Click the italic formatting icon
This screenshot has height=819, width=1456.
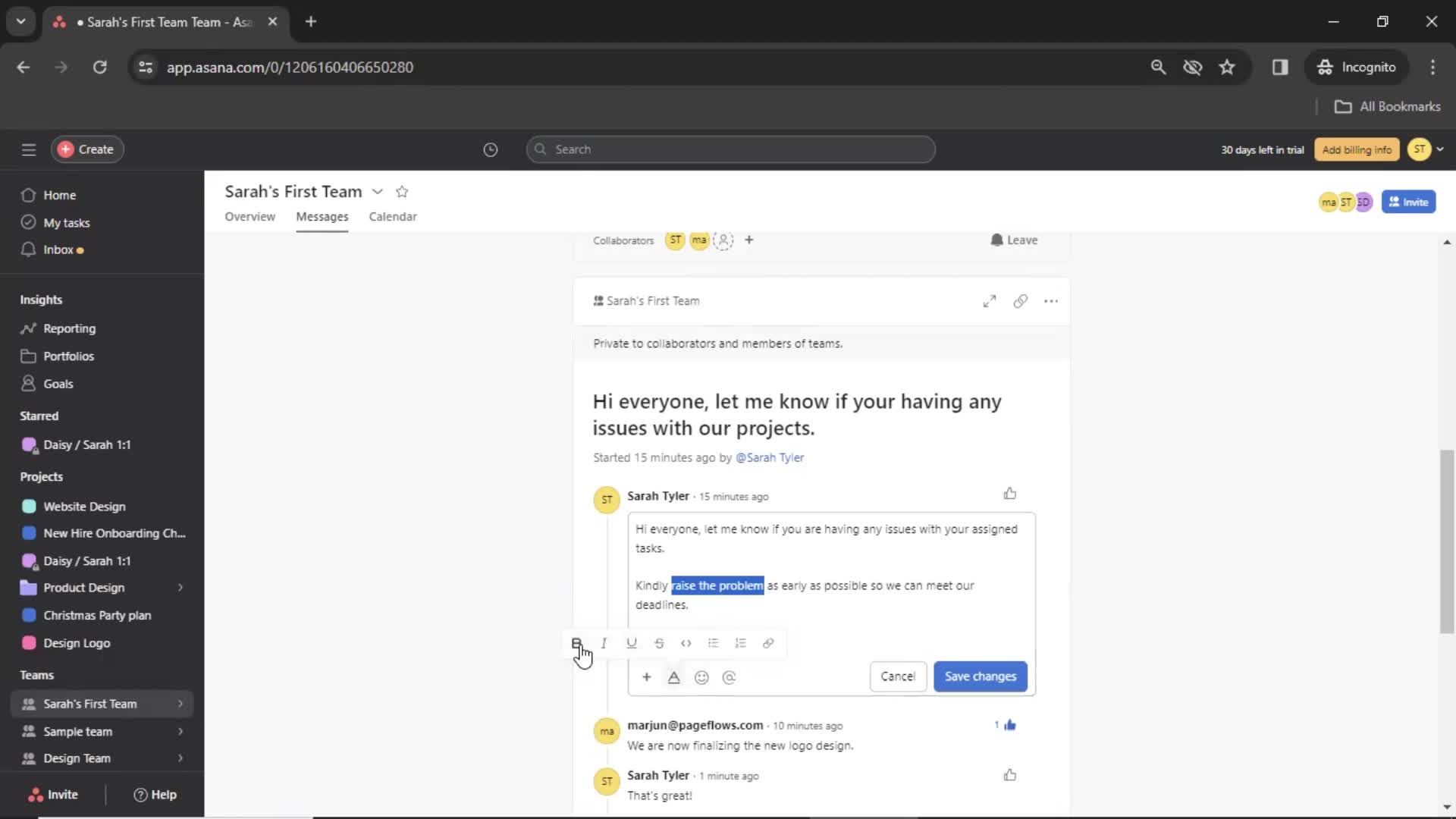click(604, 643)
